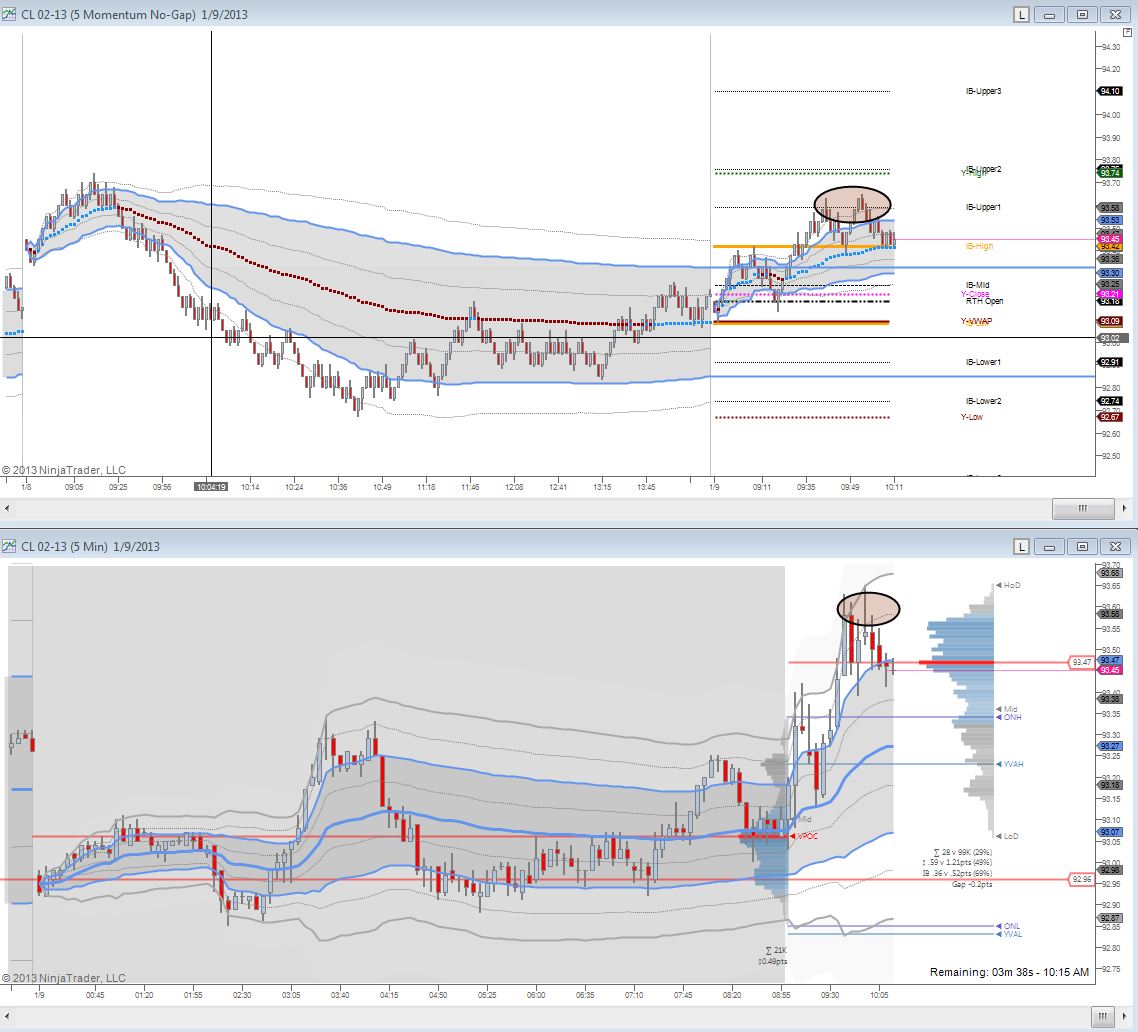
Task: Click the outlined 93.47 line price tag
Action: [x=1082, y=662]
